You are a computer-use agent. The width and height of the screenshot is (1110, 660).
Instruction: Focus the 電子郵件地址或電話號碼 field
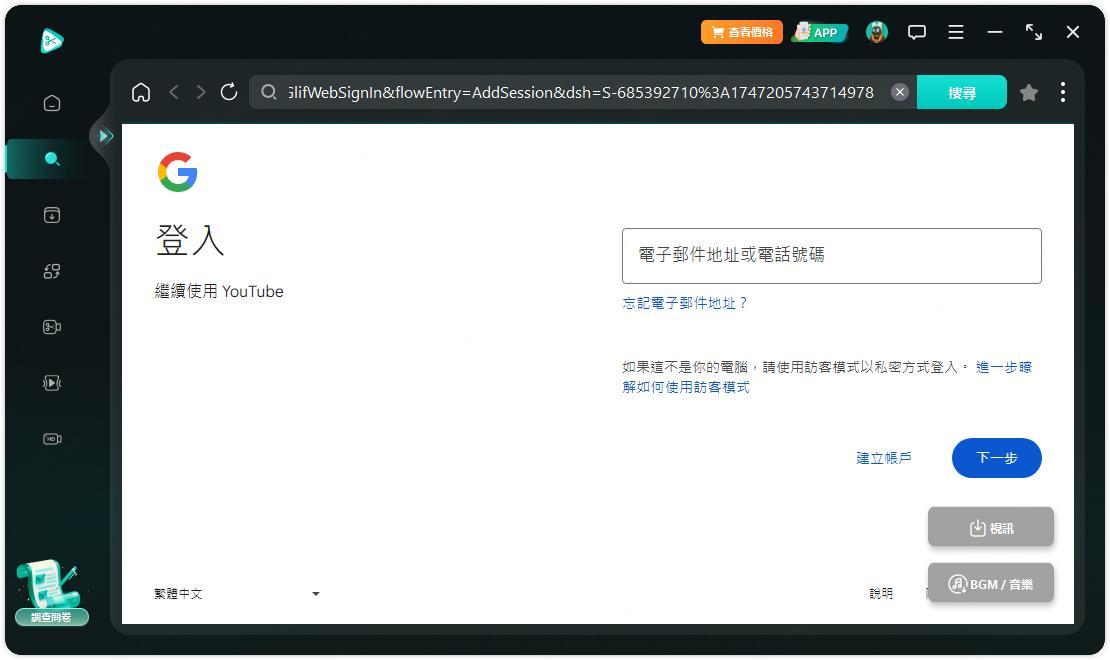(x=831, y=256)
